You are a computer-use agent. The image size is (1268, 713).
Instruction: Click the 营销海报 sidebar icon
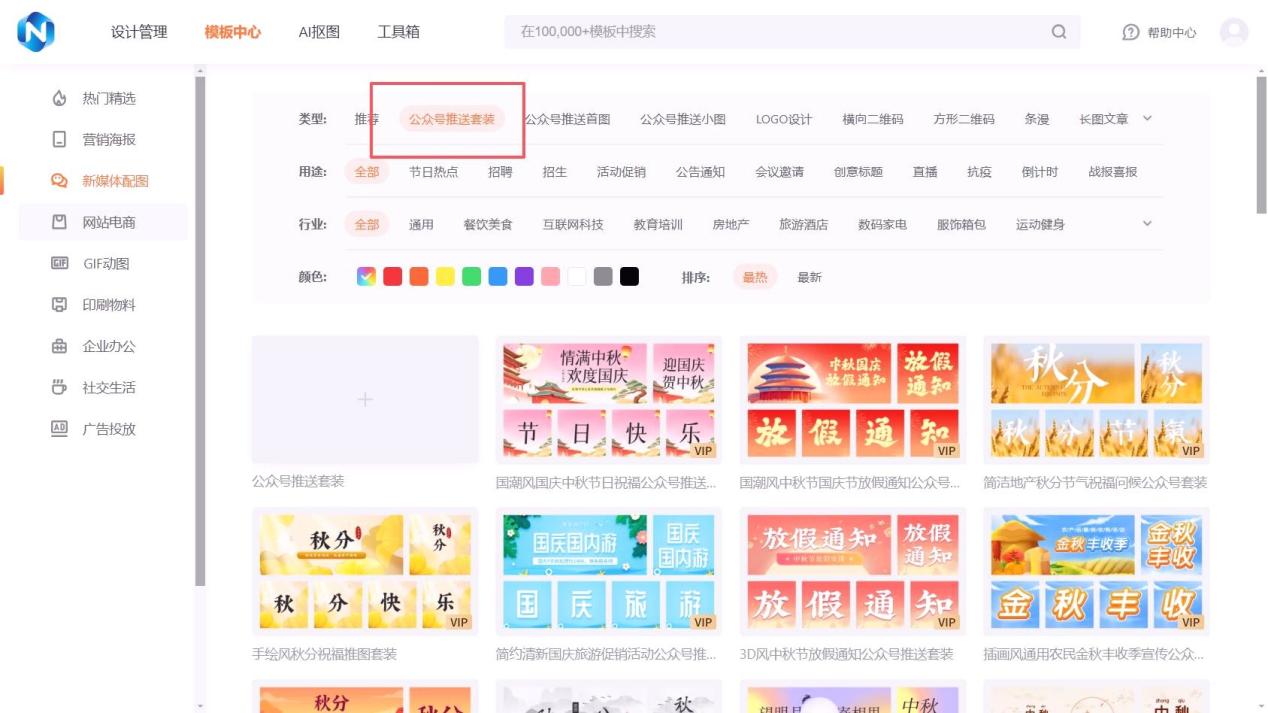(x=59, y=140)
